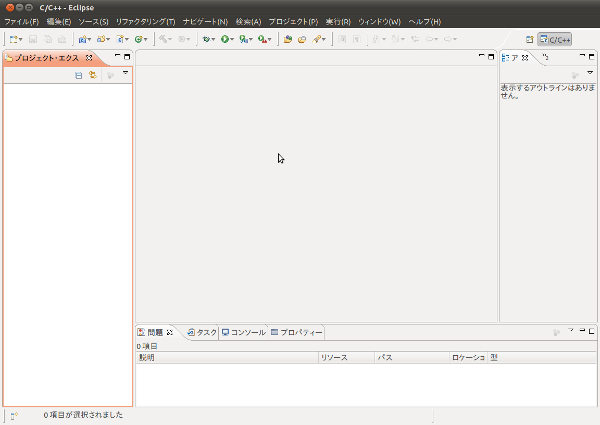Toggle Link with Editor in Project Explorer
This screenshot has height=425, width=600.
tap(93, 75)
